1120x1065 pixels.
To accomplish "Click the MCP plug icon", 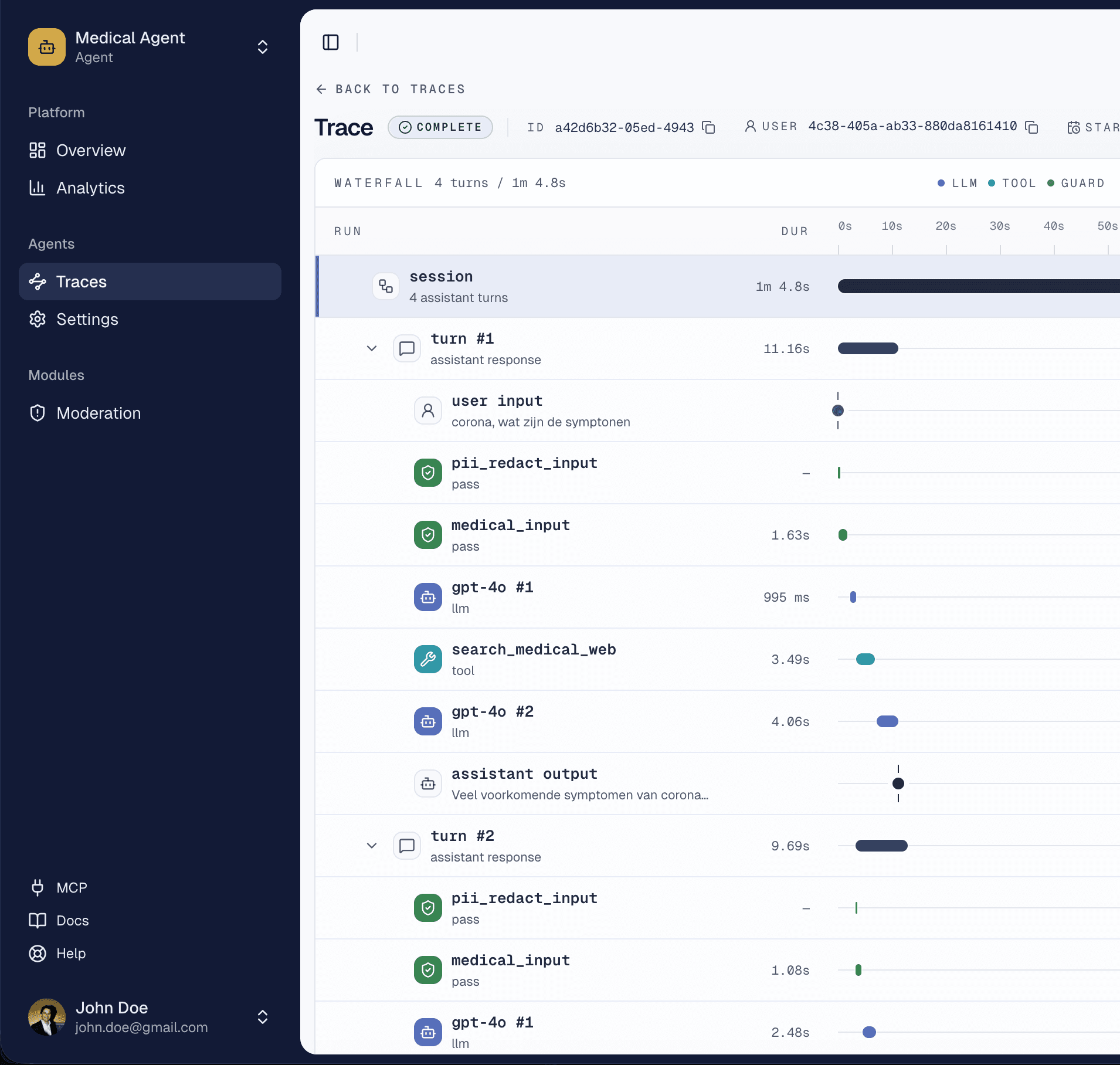I will (x=38, y=888).
